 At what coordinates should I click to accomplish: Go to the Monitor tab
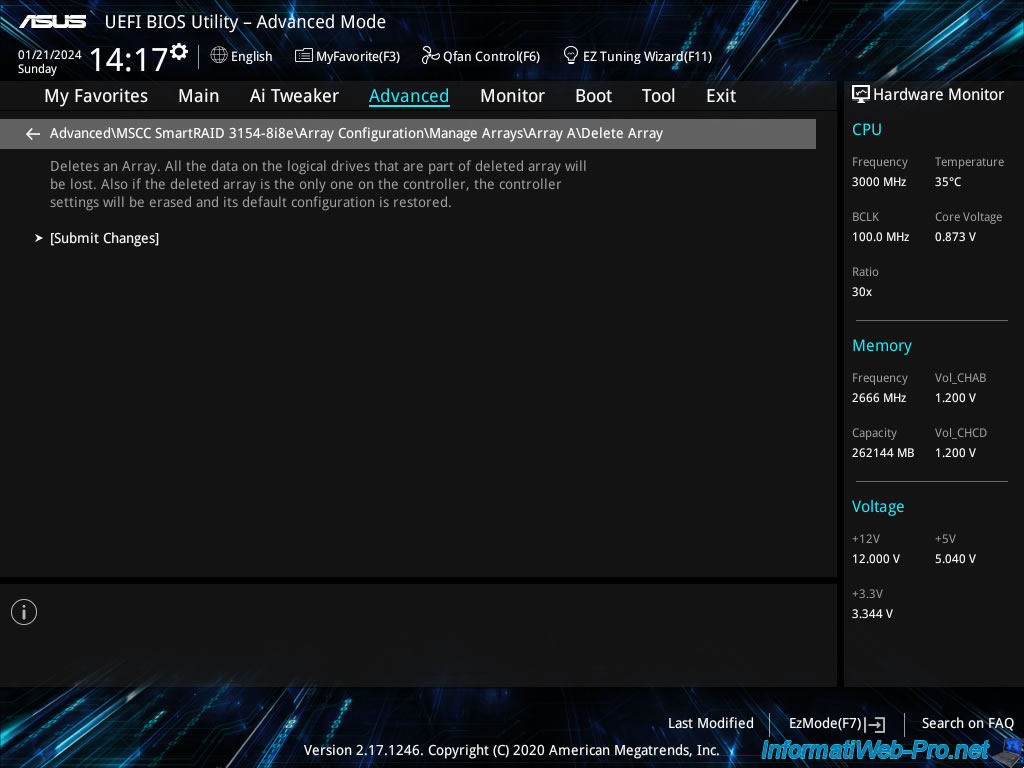click(x=512, y=96)
